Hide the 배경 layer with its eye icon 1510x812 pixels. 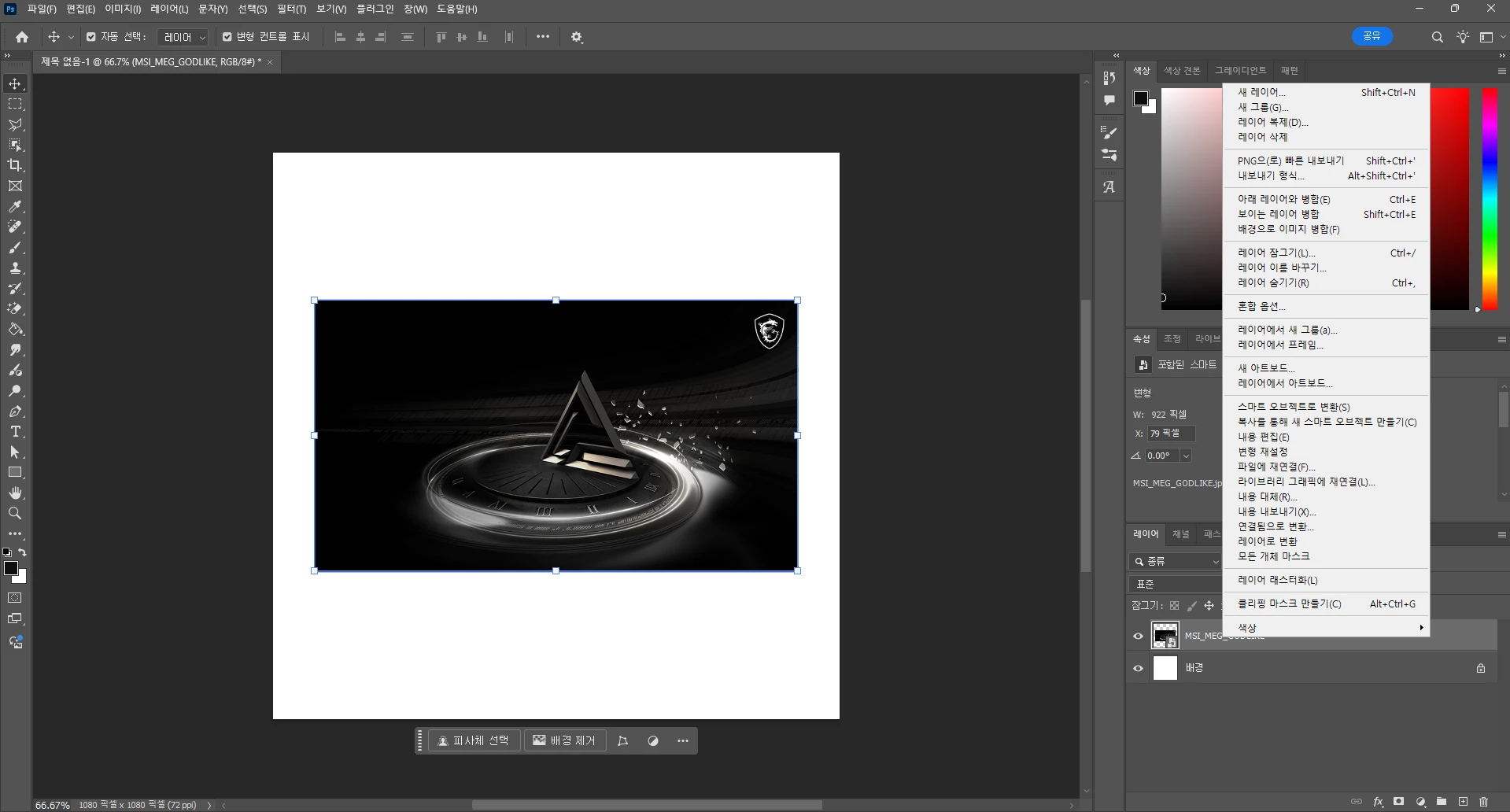coord(1138,668)
